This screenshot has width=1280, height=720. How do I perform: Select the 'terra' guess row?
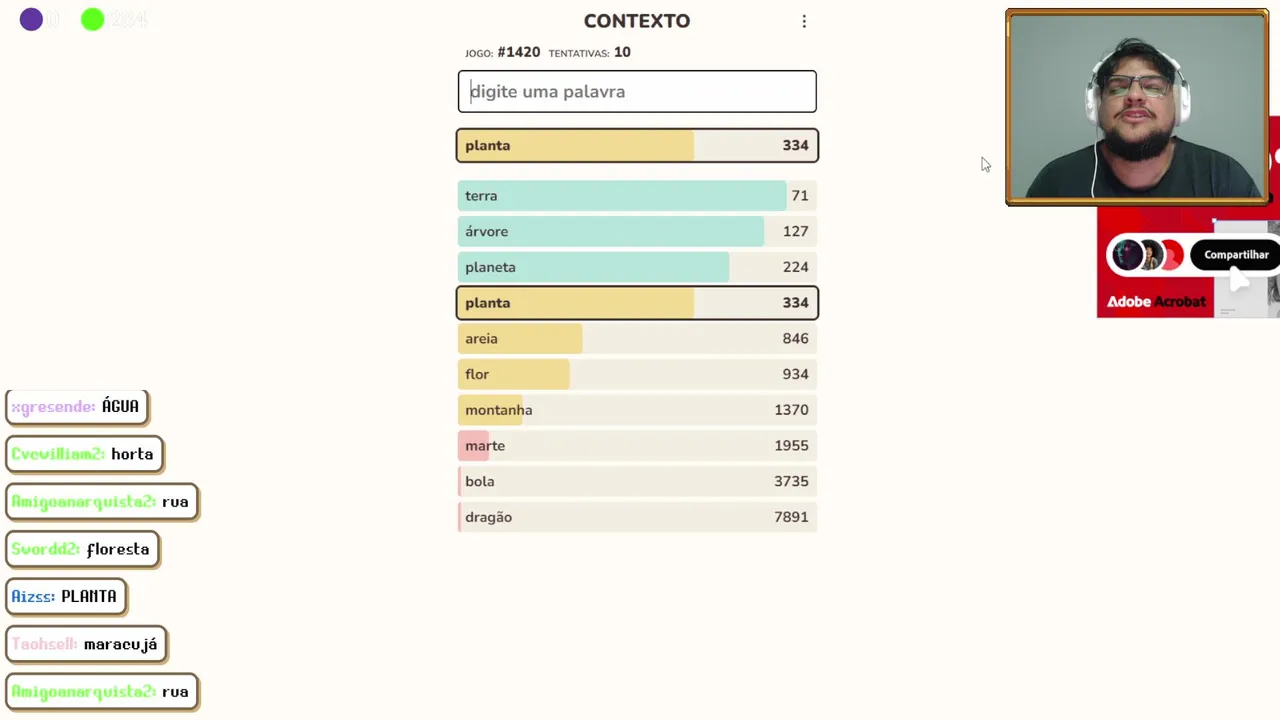point(637,196)
